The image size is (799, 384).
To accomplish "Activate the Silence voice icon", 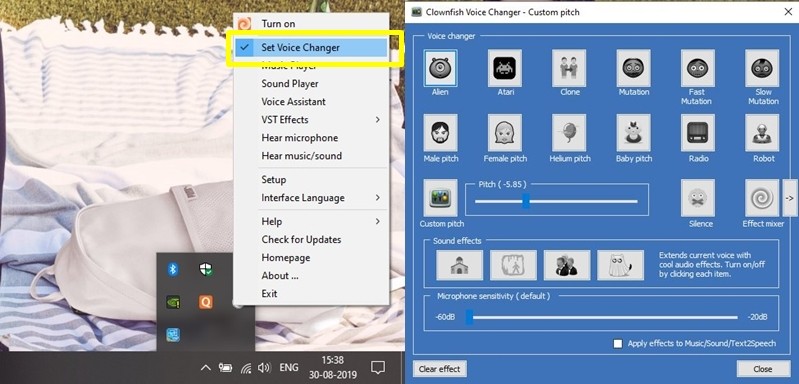I will coord(698,198).
